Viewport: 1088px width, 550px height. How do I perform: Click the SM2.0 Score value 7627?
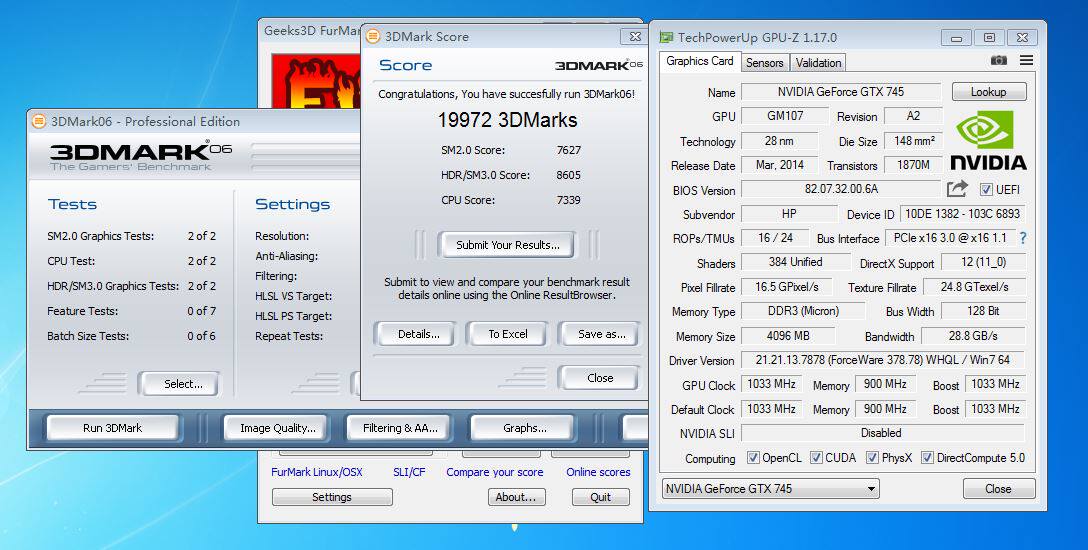(568, 151)
